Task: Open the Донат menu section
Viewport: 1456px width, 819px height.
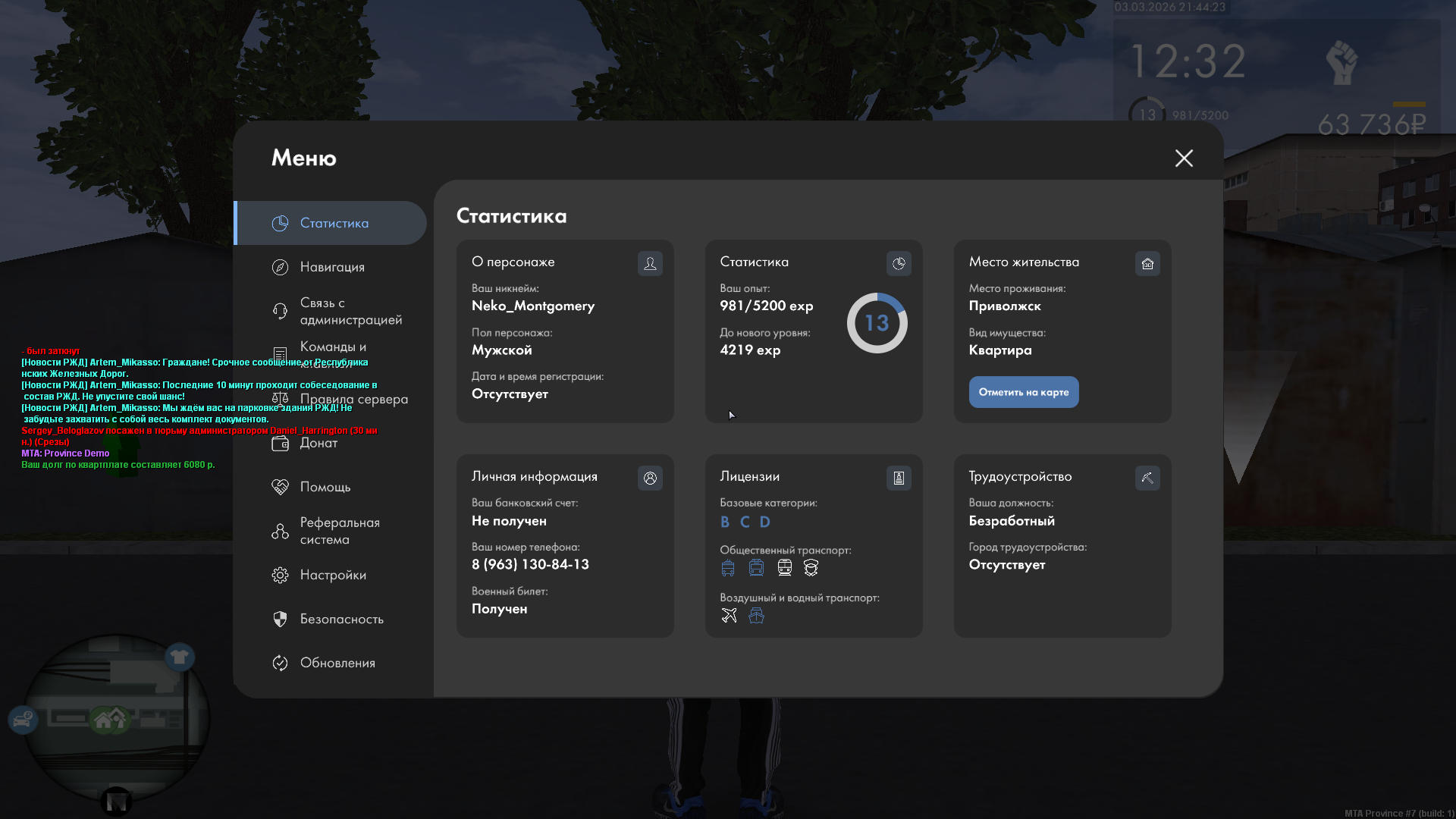Action: point(318,443)
